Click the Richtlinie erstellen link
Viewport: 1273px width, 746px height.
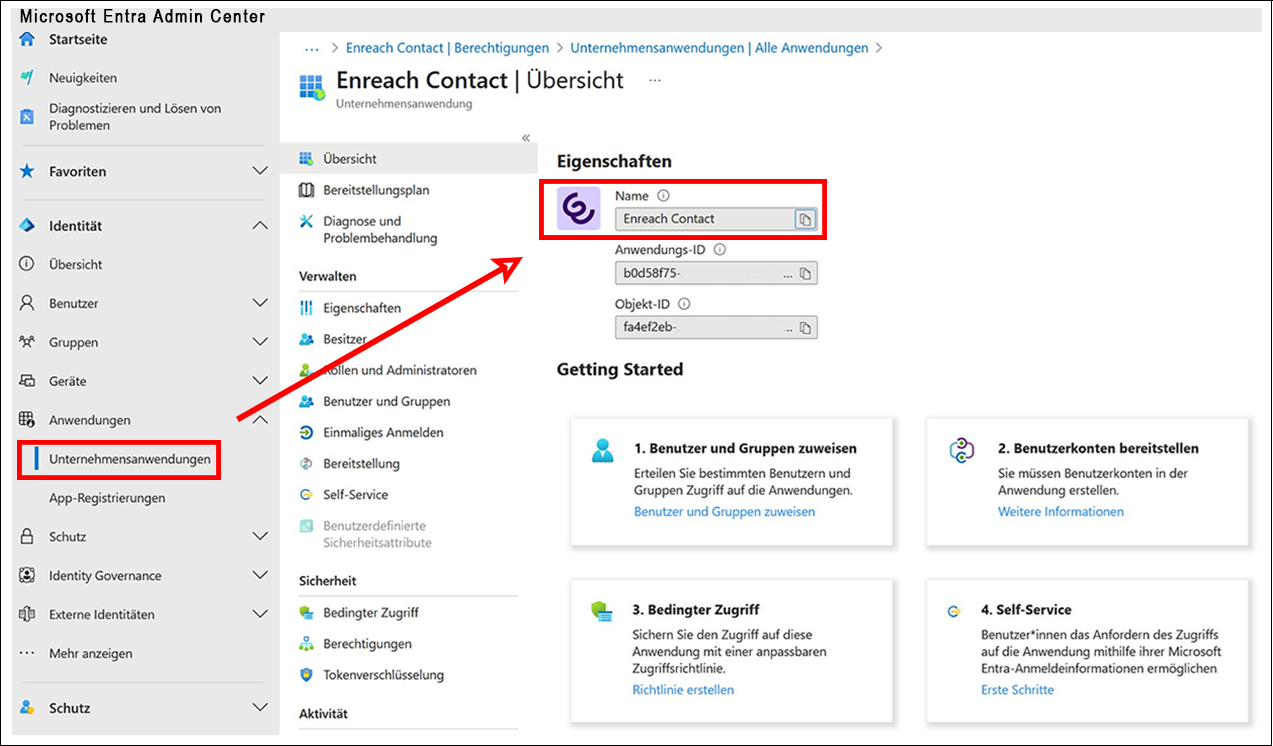tap(683, 690)
